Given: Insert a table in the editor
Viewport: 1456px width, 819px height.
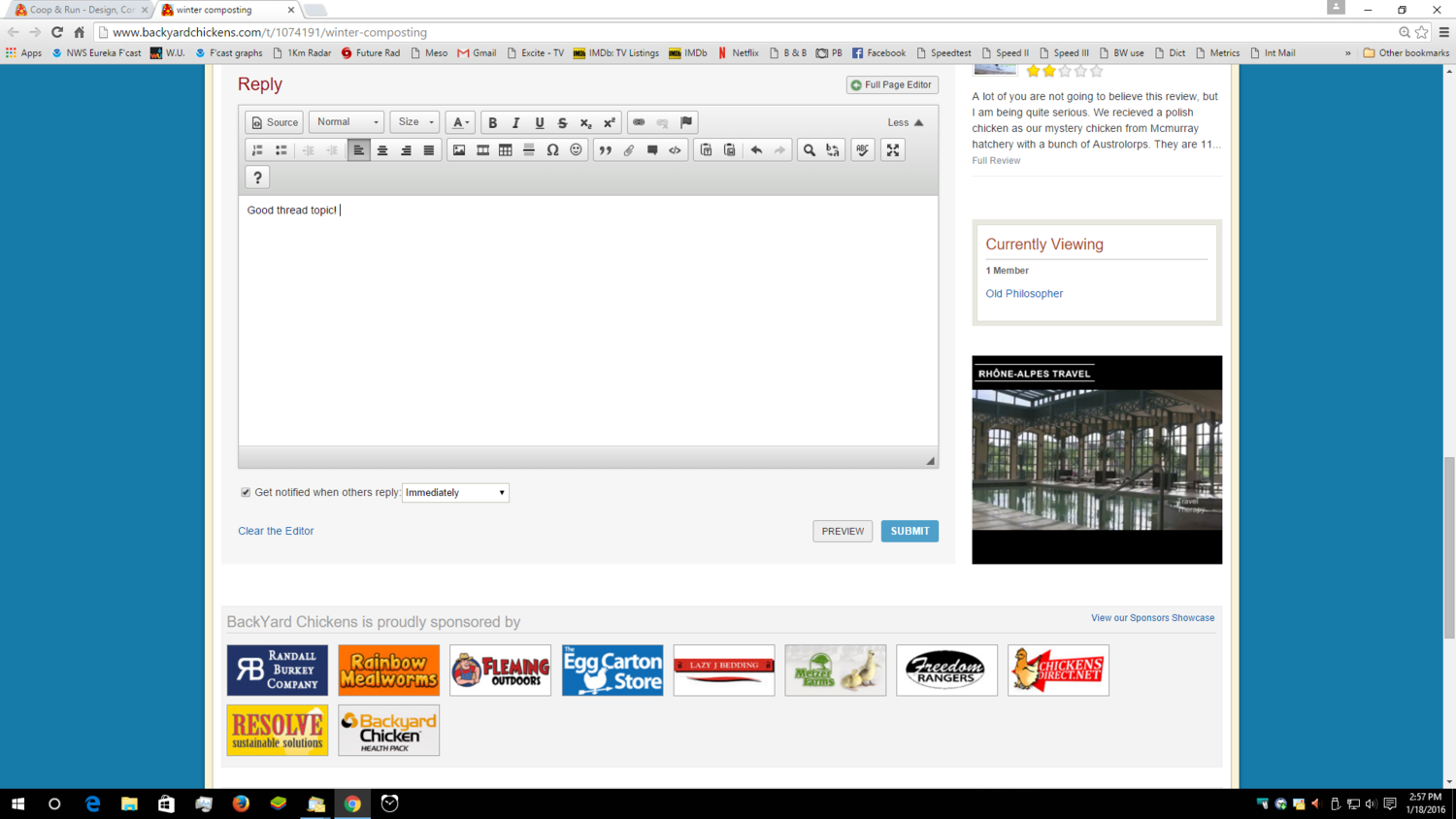Looking at the screenshot, I should (506, 150).
